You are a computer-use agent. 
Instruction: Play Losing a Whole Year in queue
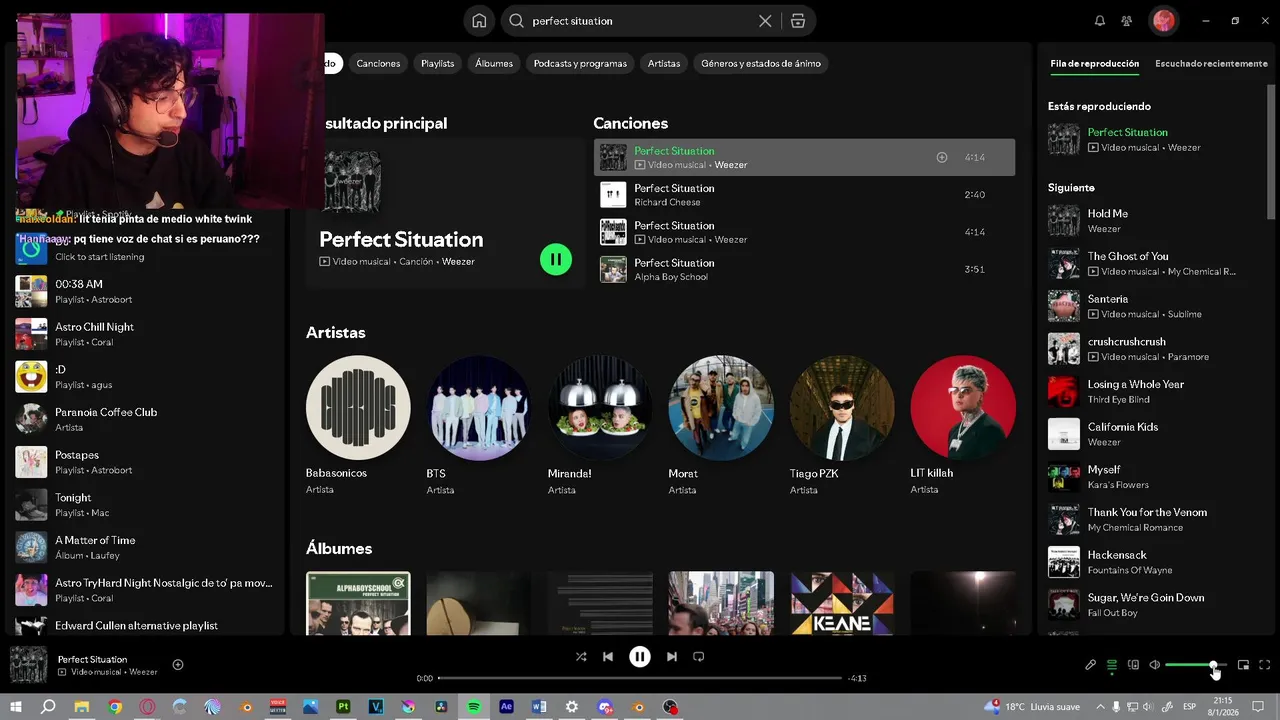[1155, 392]
